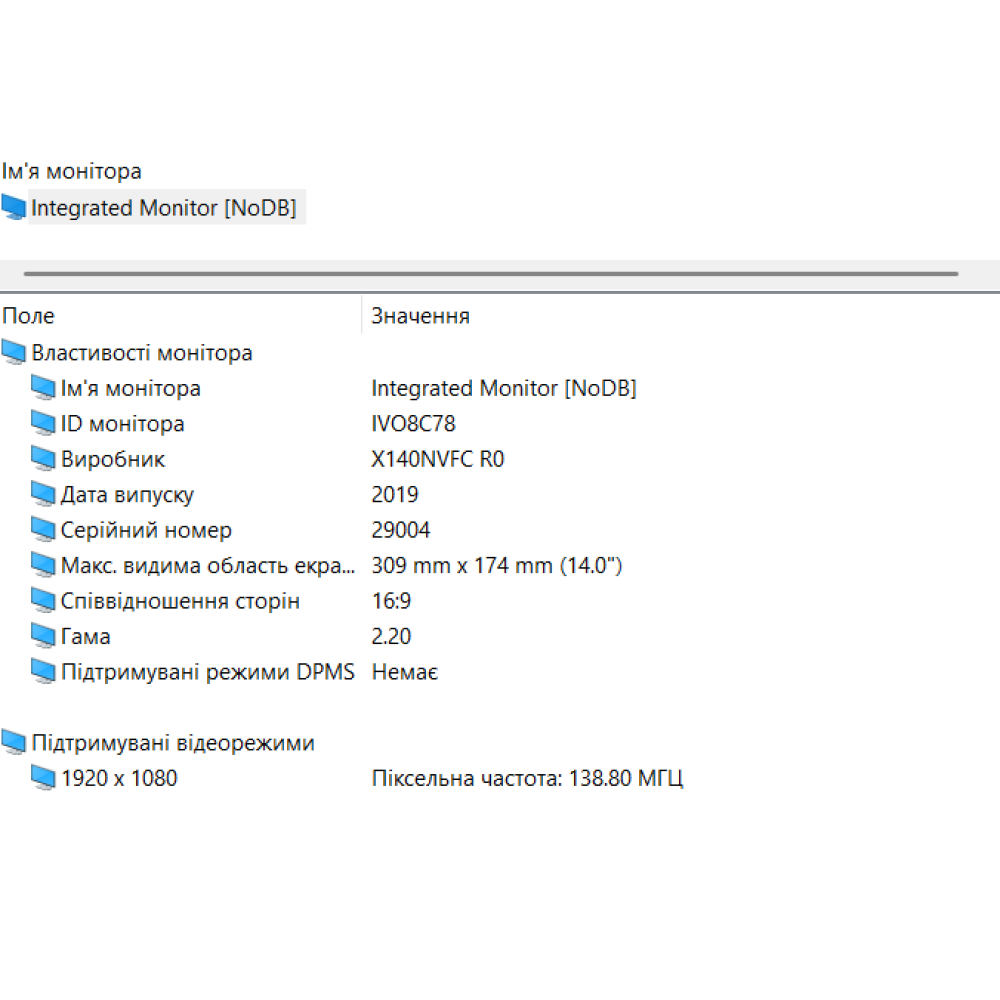
Task: Click the monitor icon next to Підтримувані відеорежими
Action: 13,742
